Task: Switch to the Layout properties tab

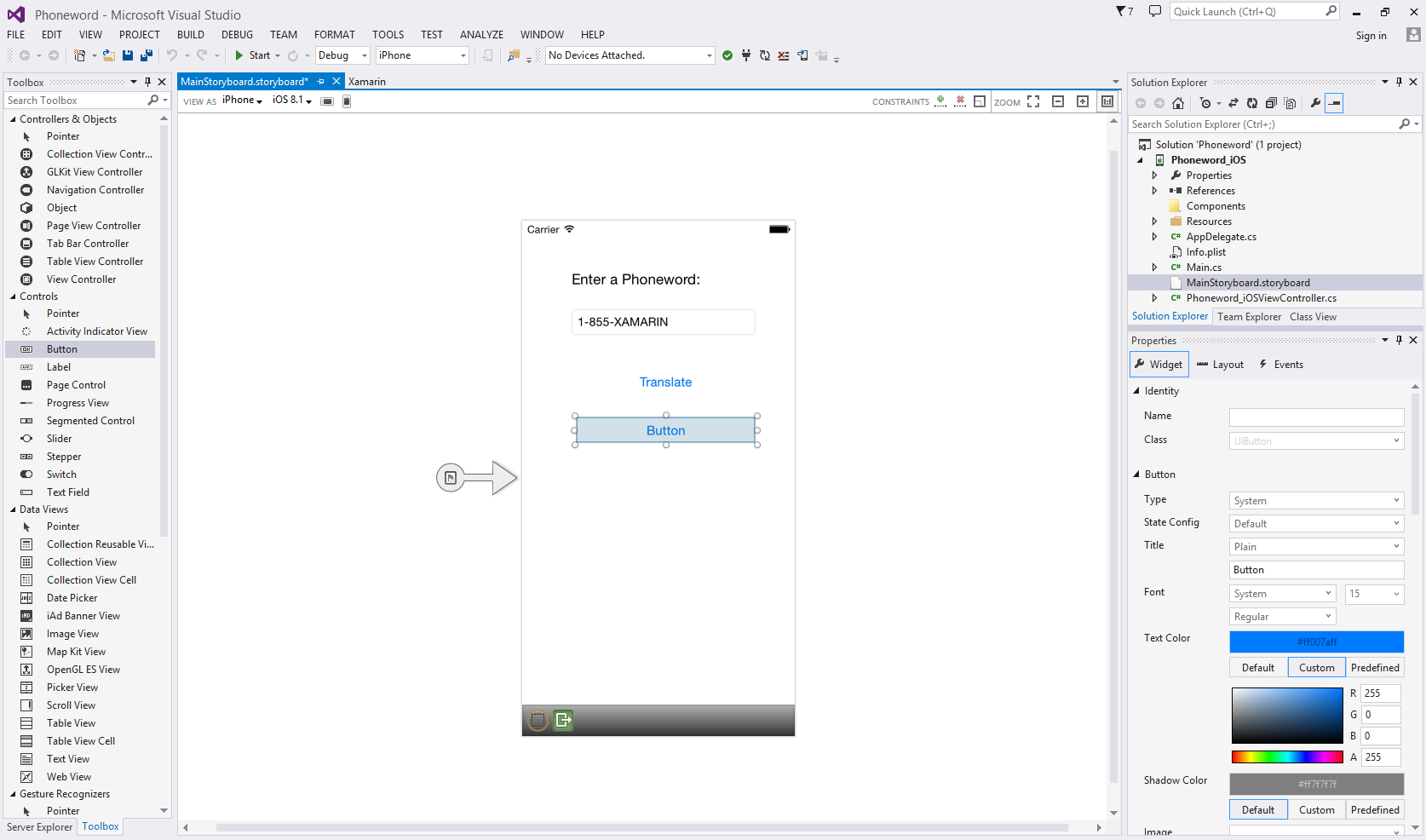Action: tap(1220, 365)
